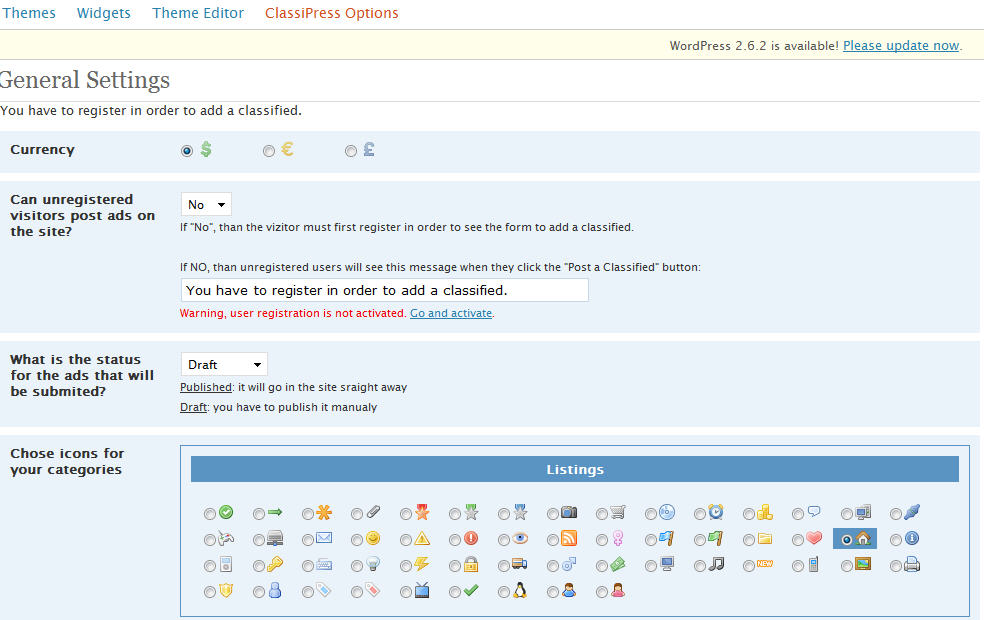Viewport: 984px width, 620px height.
Task: Click the Listings category header bar
Action: (x=575, y=469)
